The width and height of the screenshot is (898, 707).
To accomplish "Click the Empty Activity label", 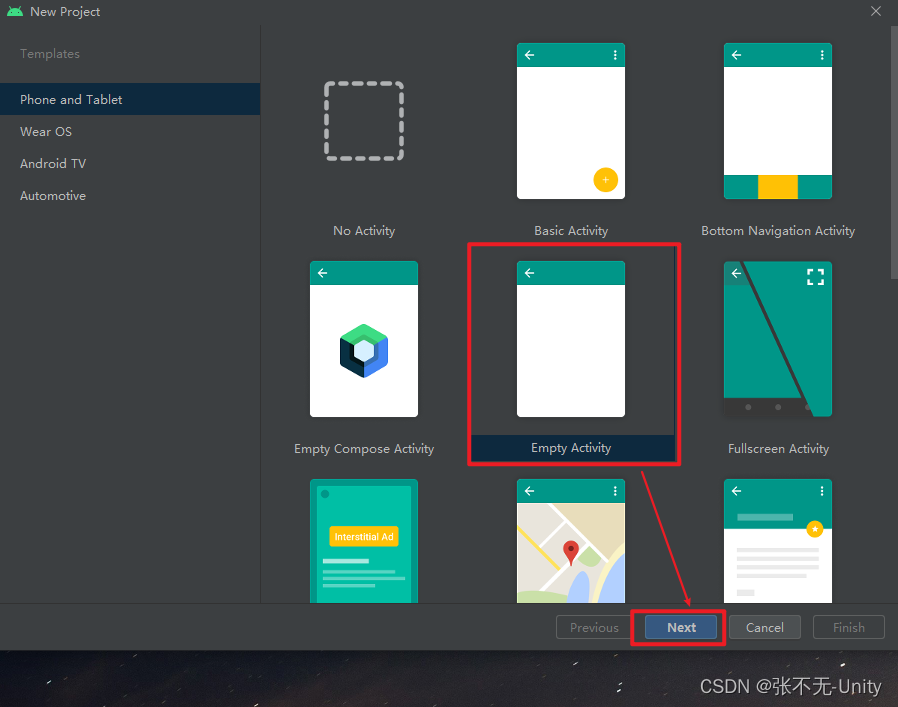I will (571, 447).
